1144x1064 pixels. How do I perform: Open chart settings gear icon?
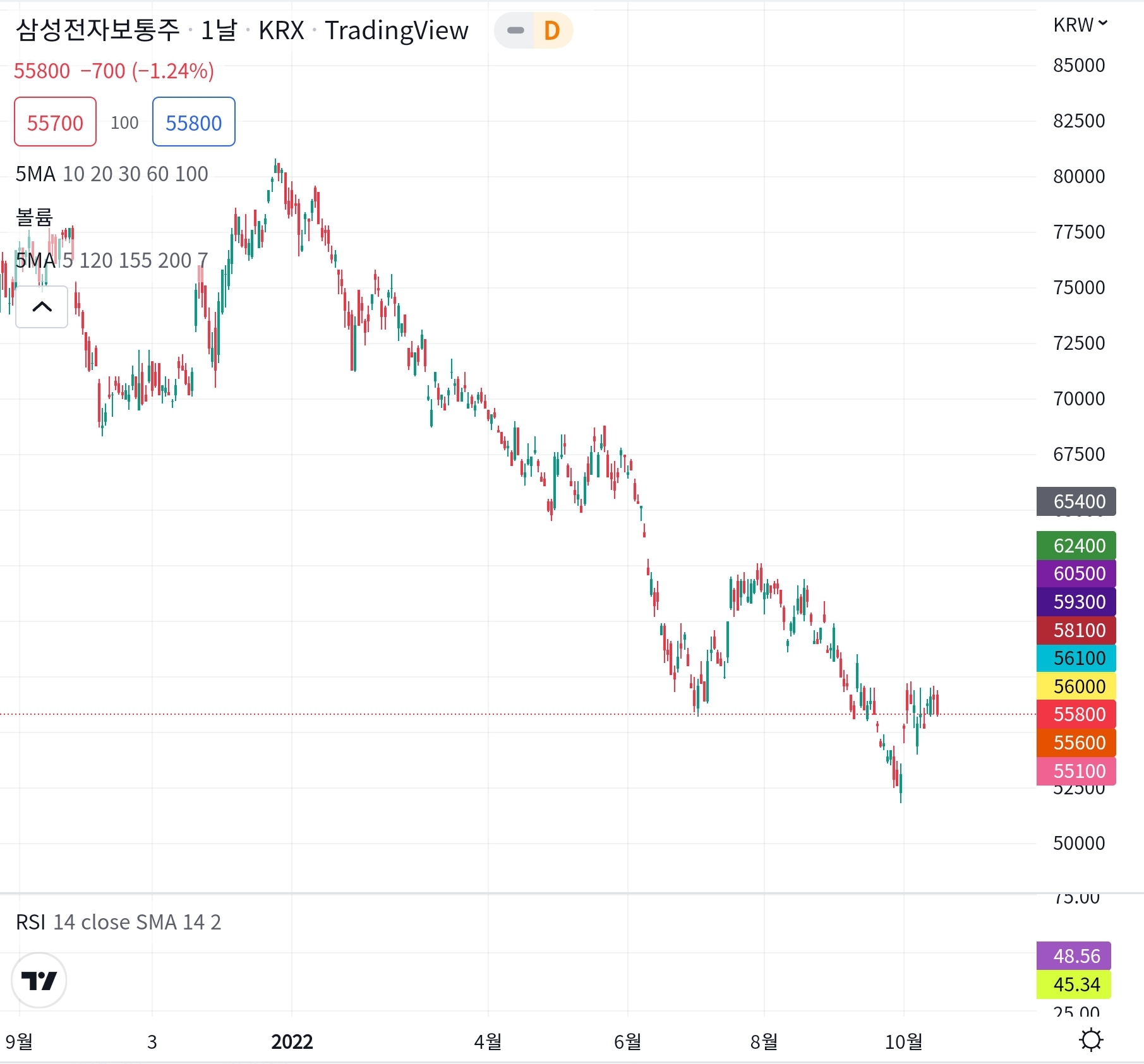pos(1091,1040)
